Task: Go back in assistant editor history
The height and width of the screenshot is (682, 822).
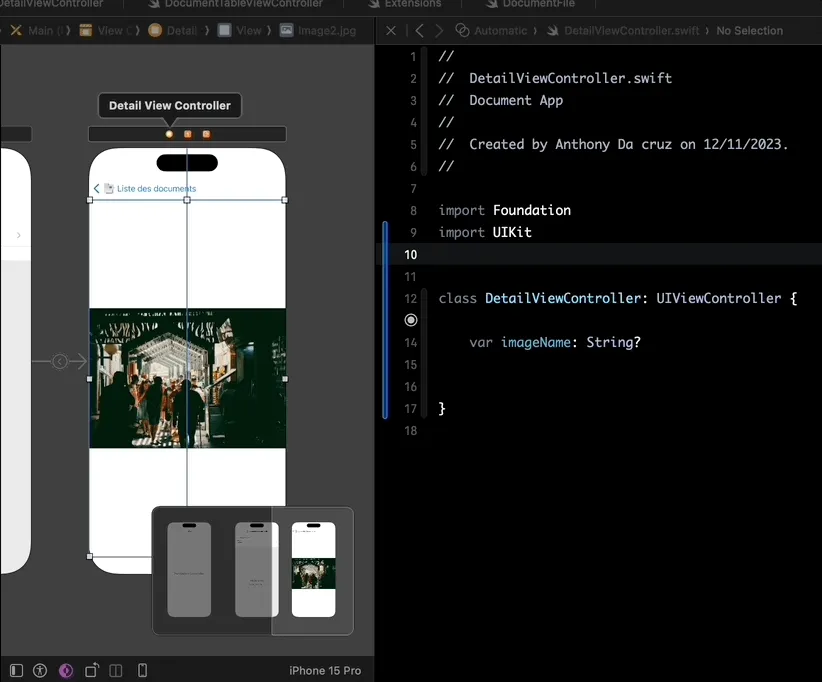Action: [x=420, y=31]
